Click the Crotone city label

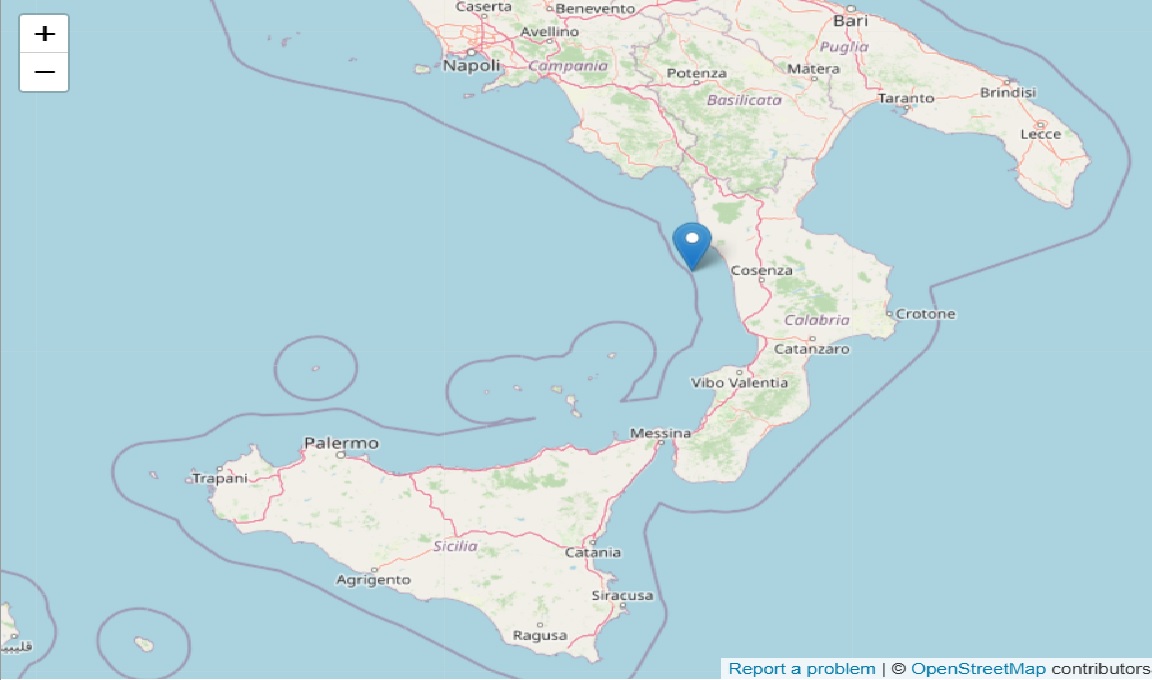click(926, 314)
